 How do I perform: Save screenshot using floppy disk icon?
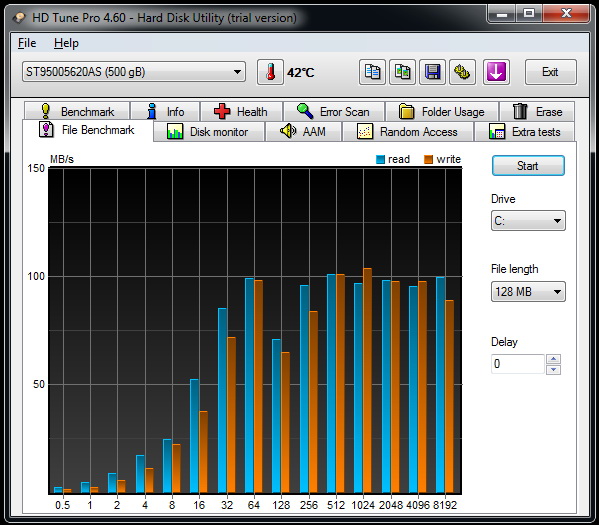point(432,72)
